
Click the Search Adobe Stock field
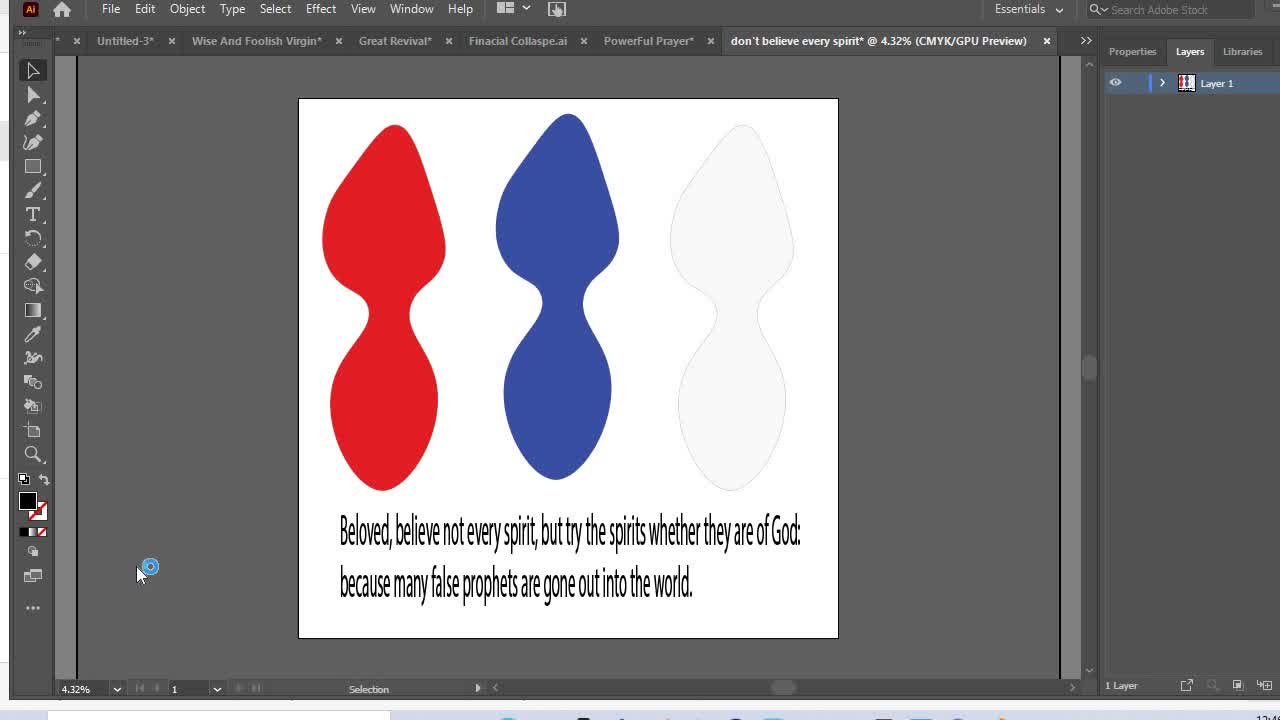(1170, 9)
